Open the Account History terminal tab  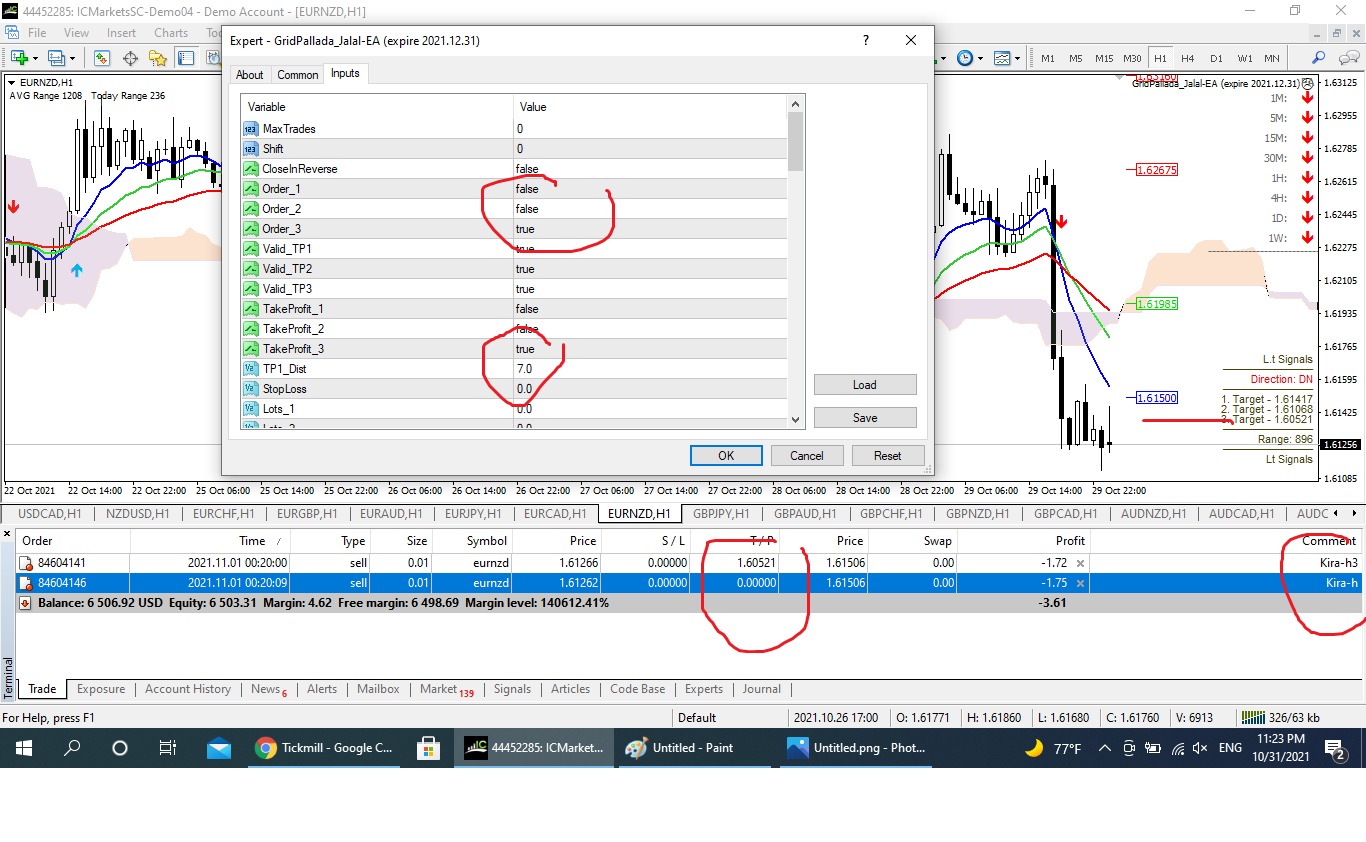coord(187,689)
